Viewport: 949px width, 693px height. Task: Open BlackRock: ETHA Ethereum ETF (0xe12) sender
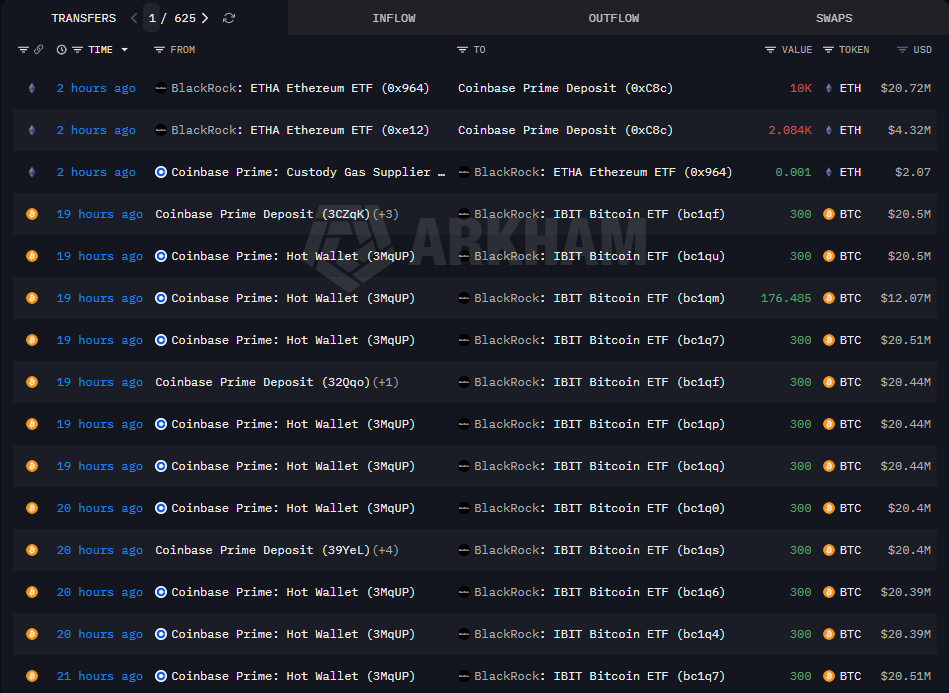tap(300, 130)
